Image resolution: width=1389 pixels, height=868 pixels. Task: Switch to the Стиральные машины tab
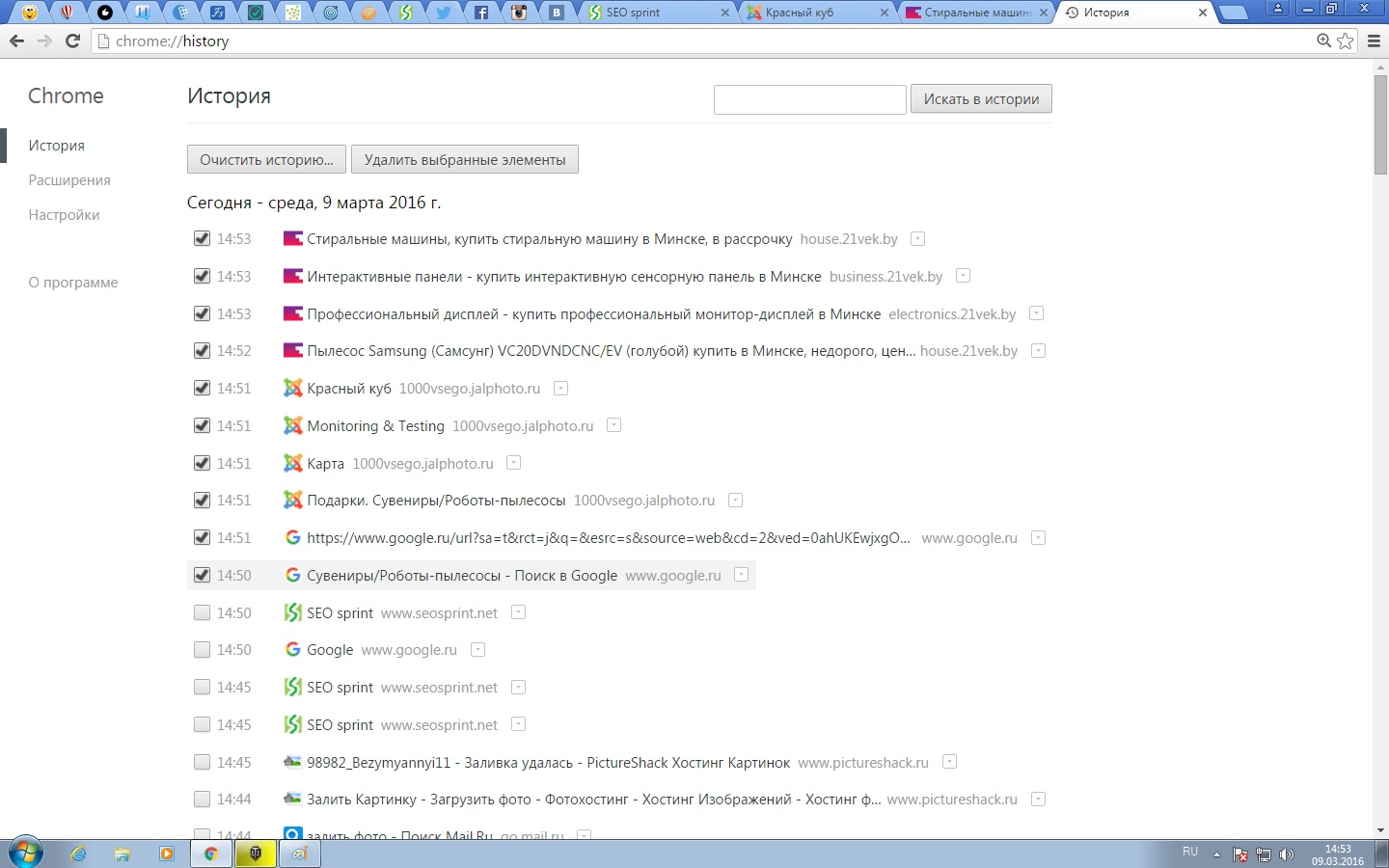[975, 13]
